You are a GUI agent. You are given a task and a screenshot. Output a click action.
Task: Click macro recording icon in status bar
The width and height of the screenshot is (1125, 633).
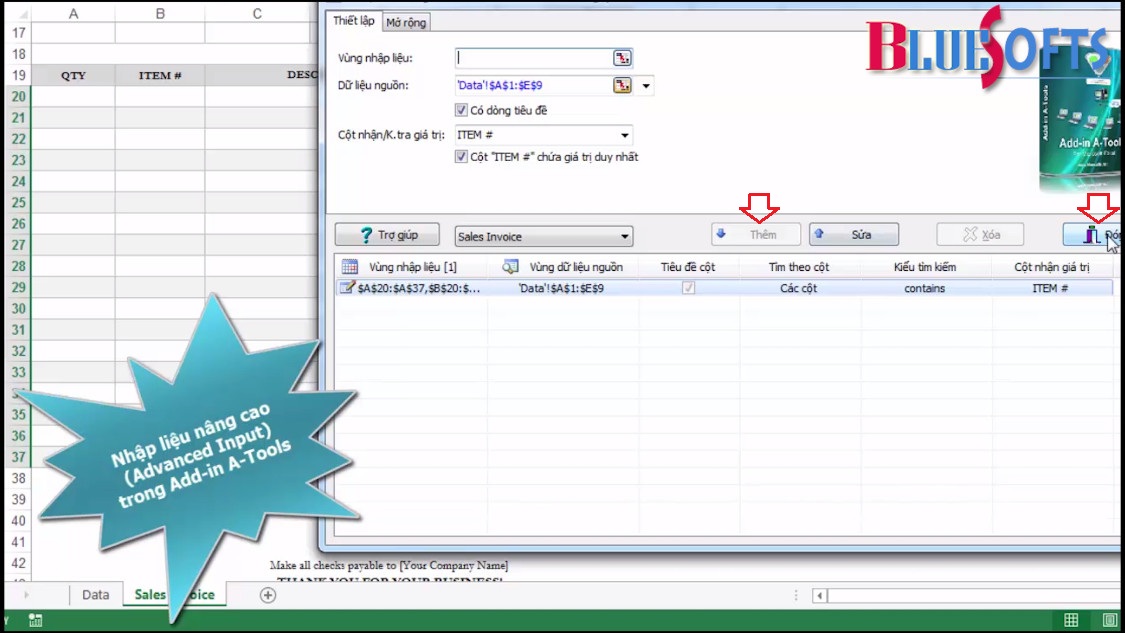(34, 621)
